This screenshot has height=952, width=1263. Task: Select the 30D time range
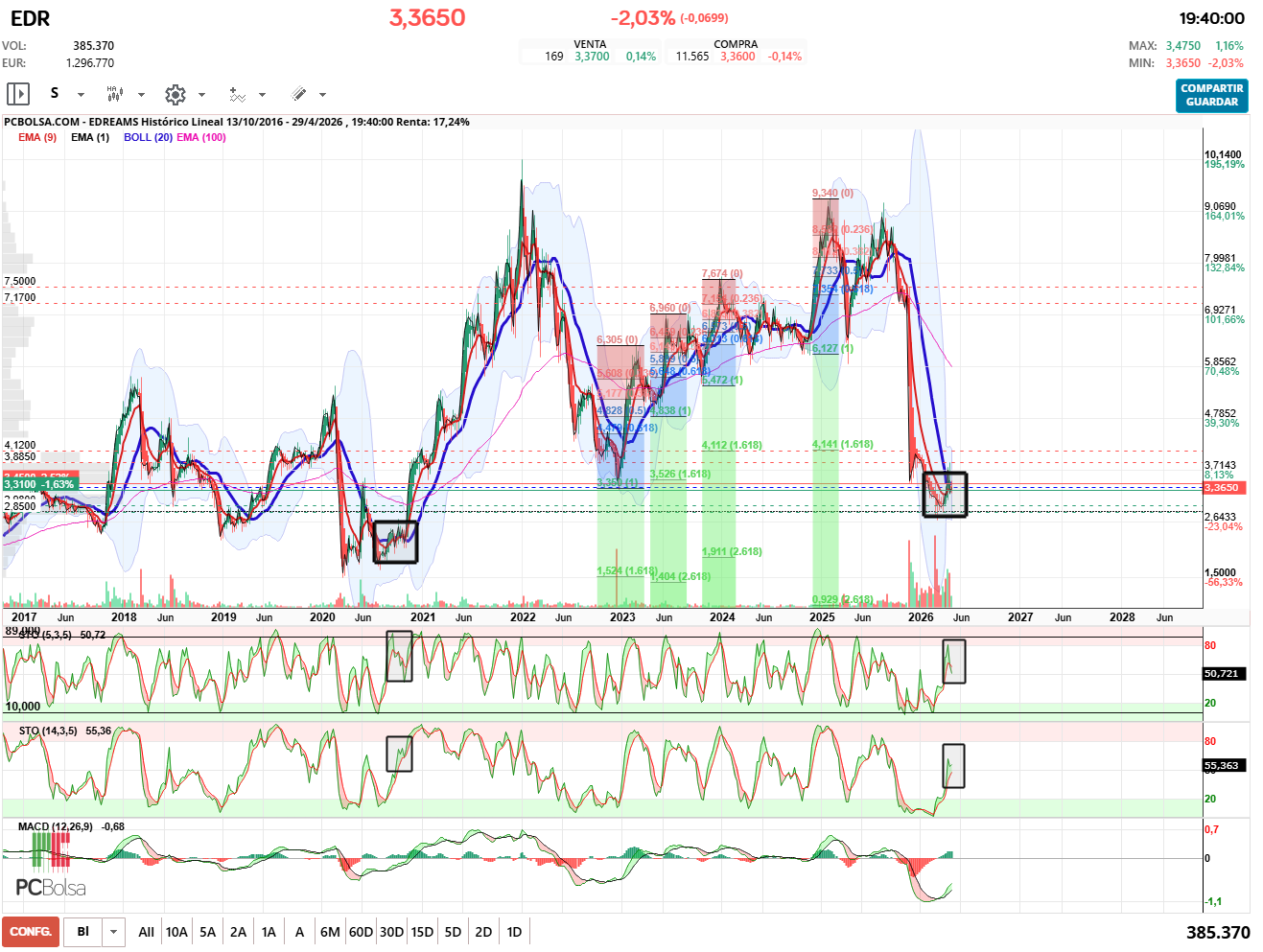[x=391, y=932]
